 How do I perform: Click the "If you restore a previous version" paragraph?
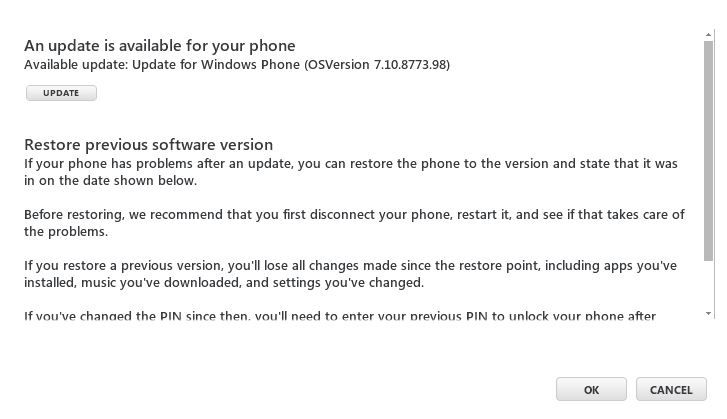[350, 274]
